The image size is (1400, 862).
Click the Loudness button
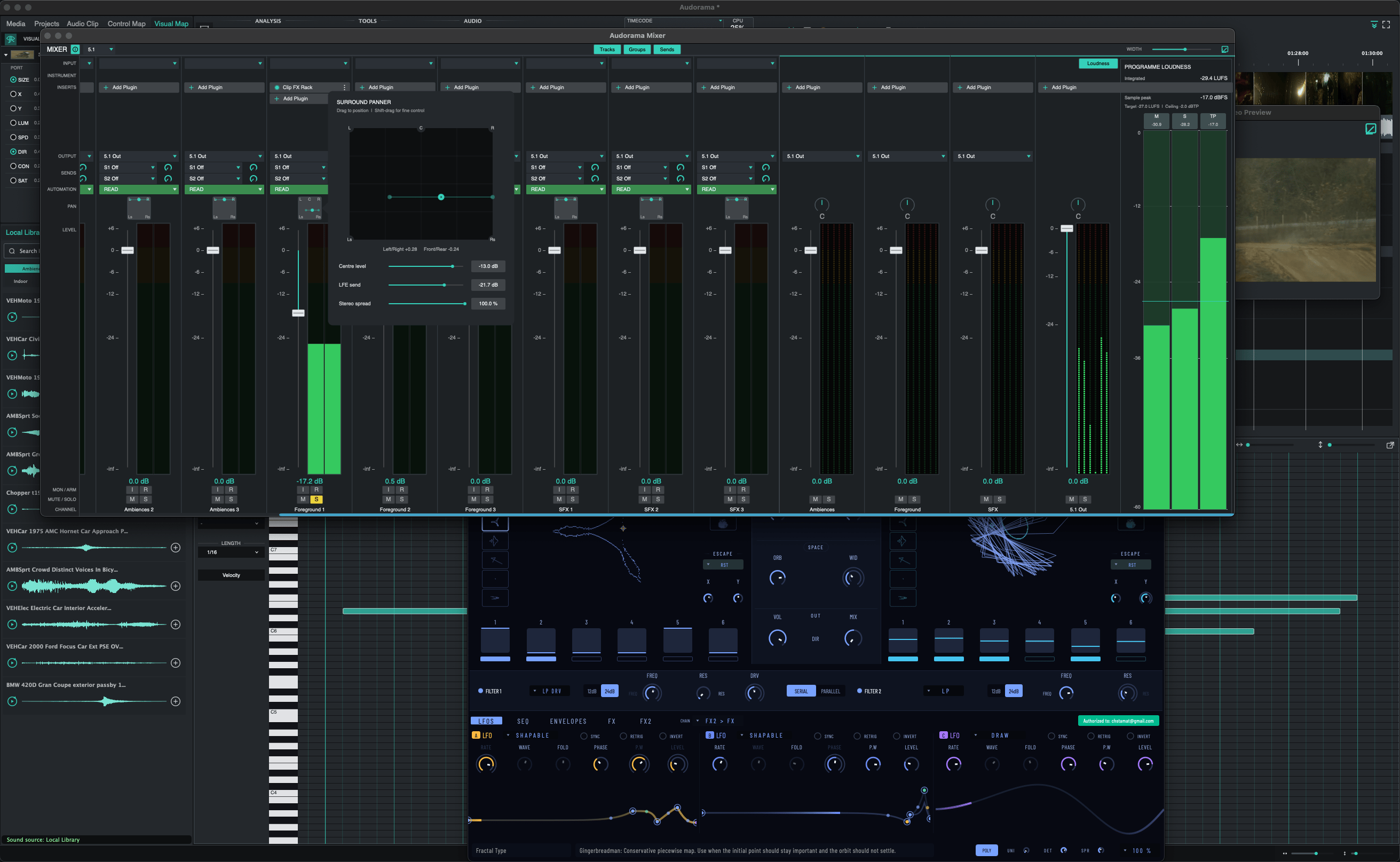point(1098,64)
